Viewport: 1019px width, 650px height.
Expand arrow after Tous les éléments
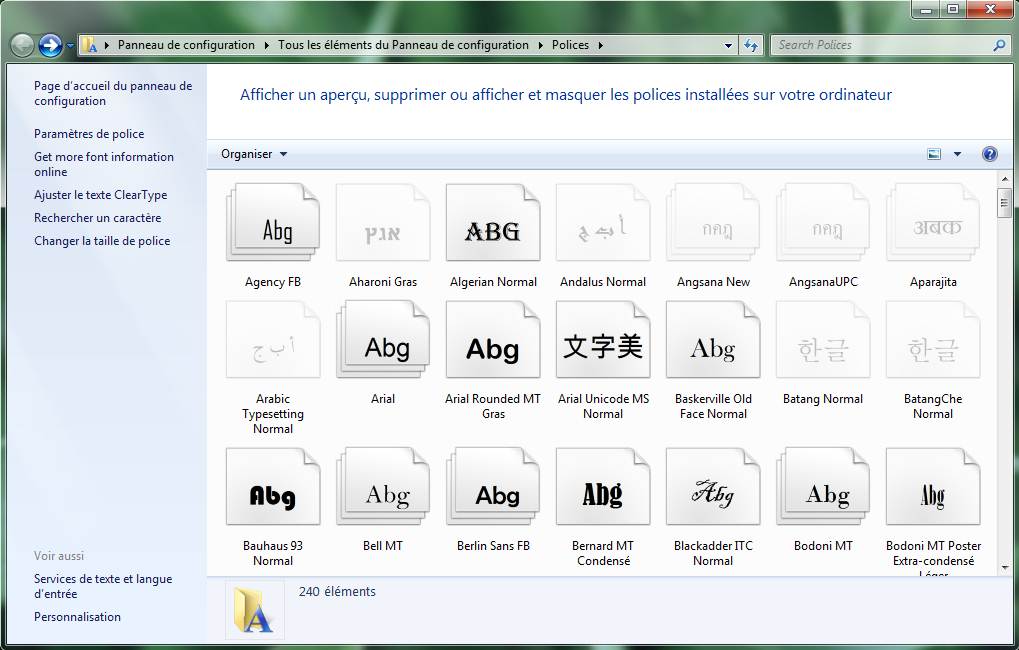[x=540, y=45]
